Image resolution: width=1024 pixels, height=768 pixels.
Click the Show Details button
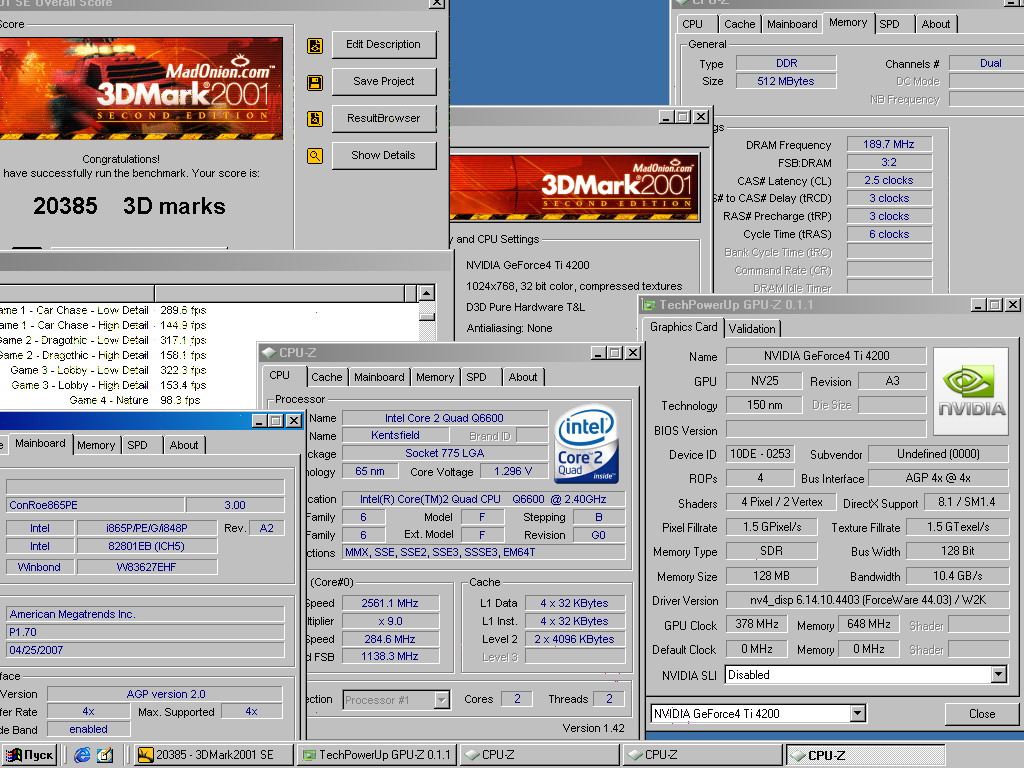(383, 155)
